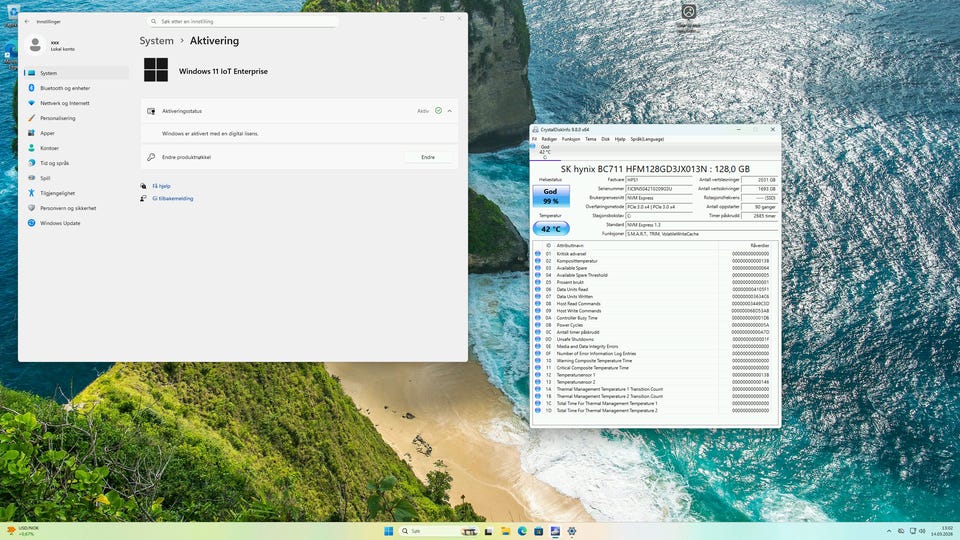The image size is (960, 540).
Task: Click the Bluetooth og enheter icon
Action: click(x=31, y=88)
